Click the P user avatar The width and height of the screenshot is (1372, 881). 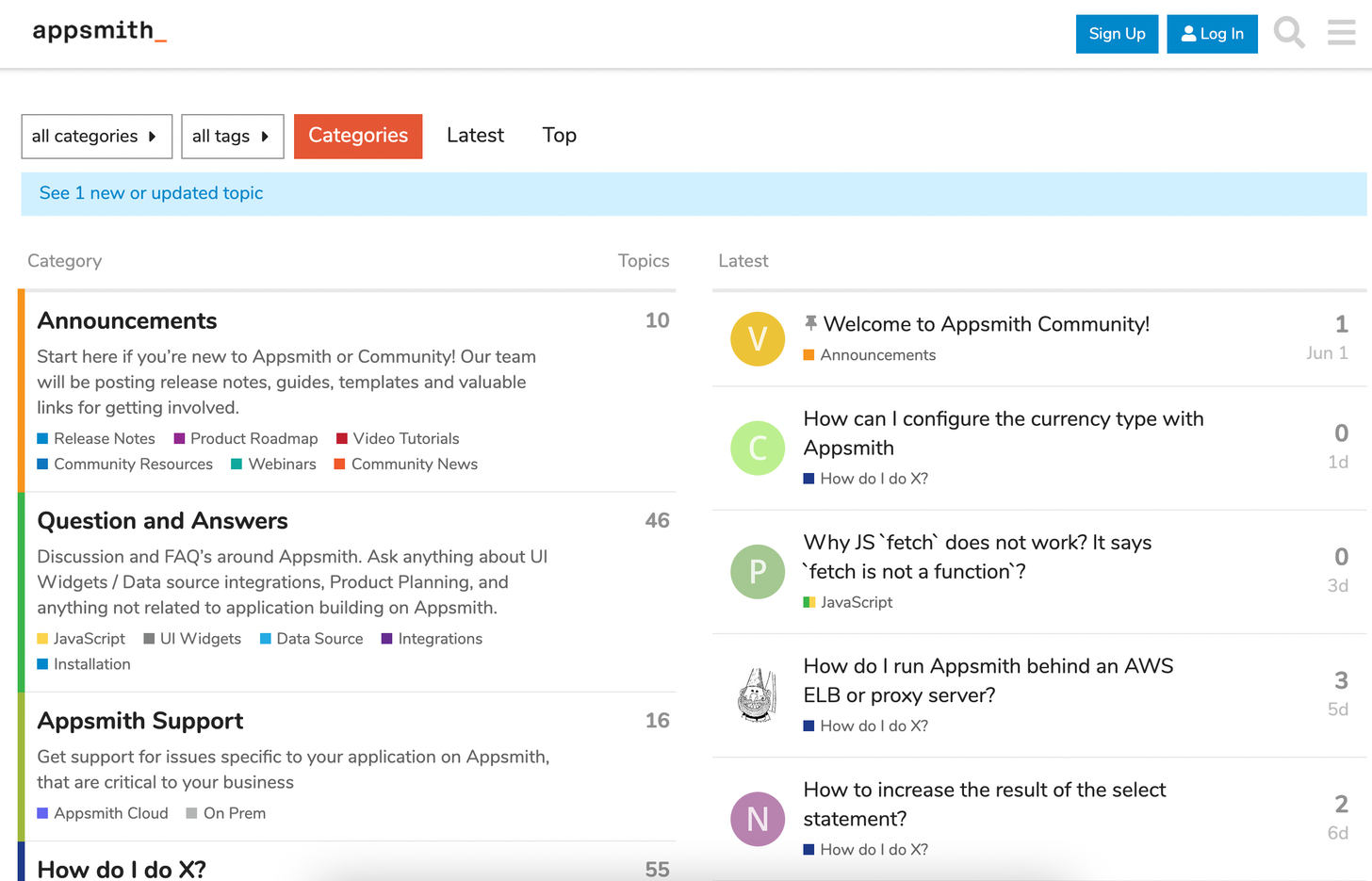tap(758, 572)
